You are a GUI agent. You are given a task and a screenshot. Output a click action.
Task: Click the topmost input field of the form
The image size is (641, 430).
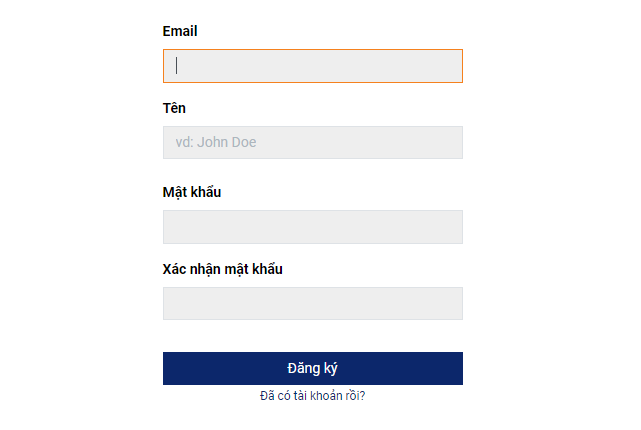tap(312, 66)
